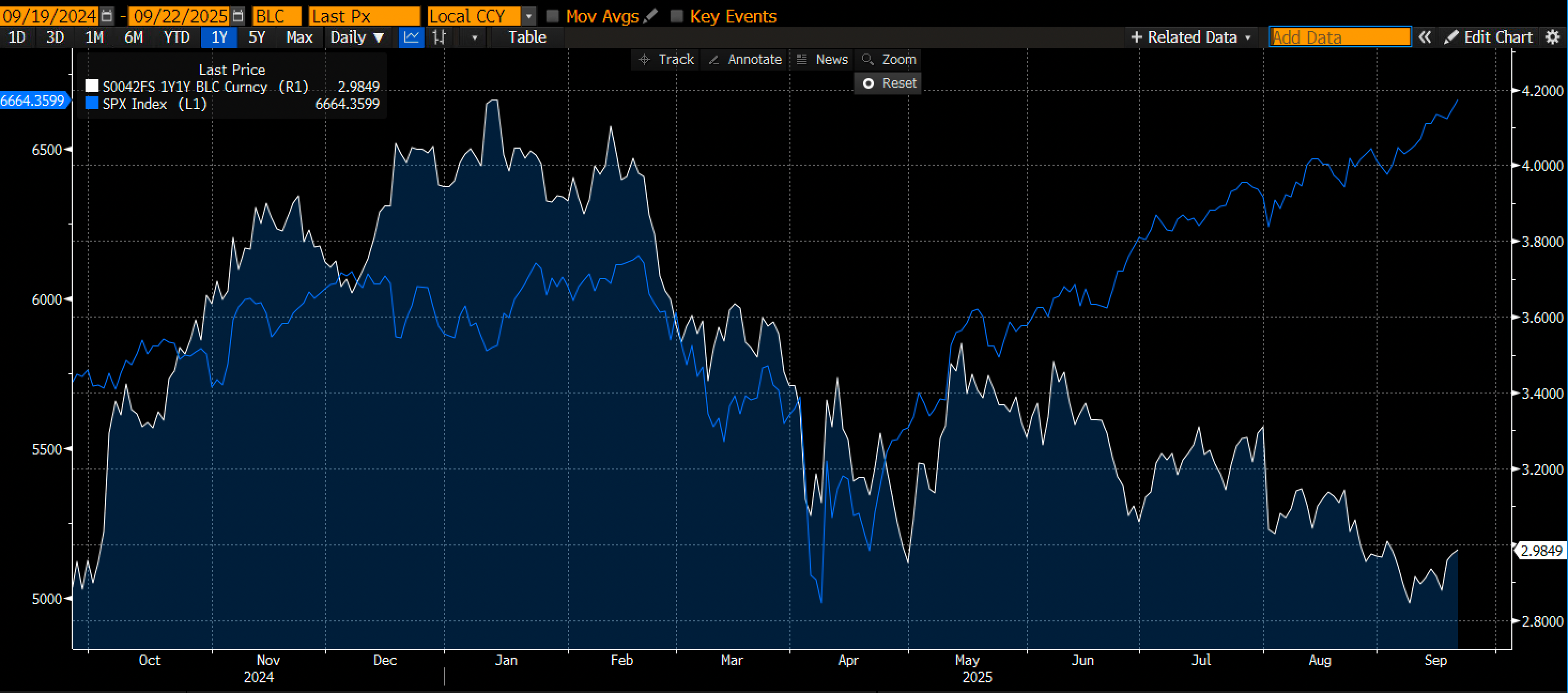The height and width of the screenshot is (693, 1568).
Task: Open the start date calendar picker
Action: tap(107, 16)
